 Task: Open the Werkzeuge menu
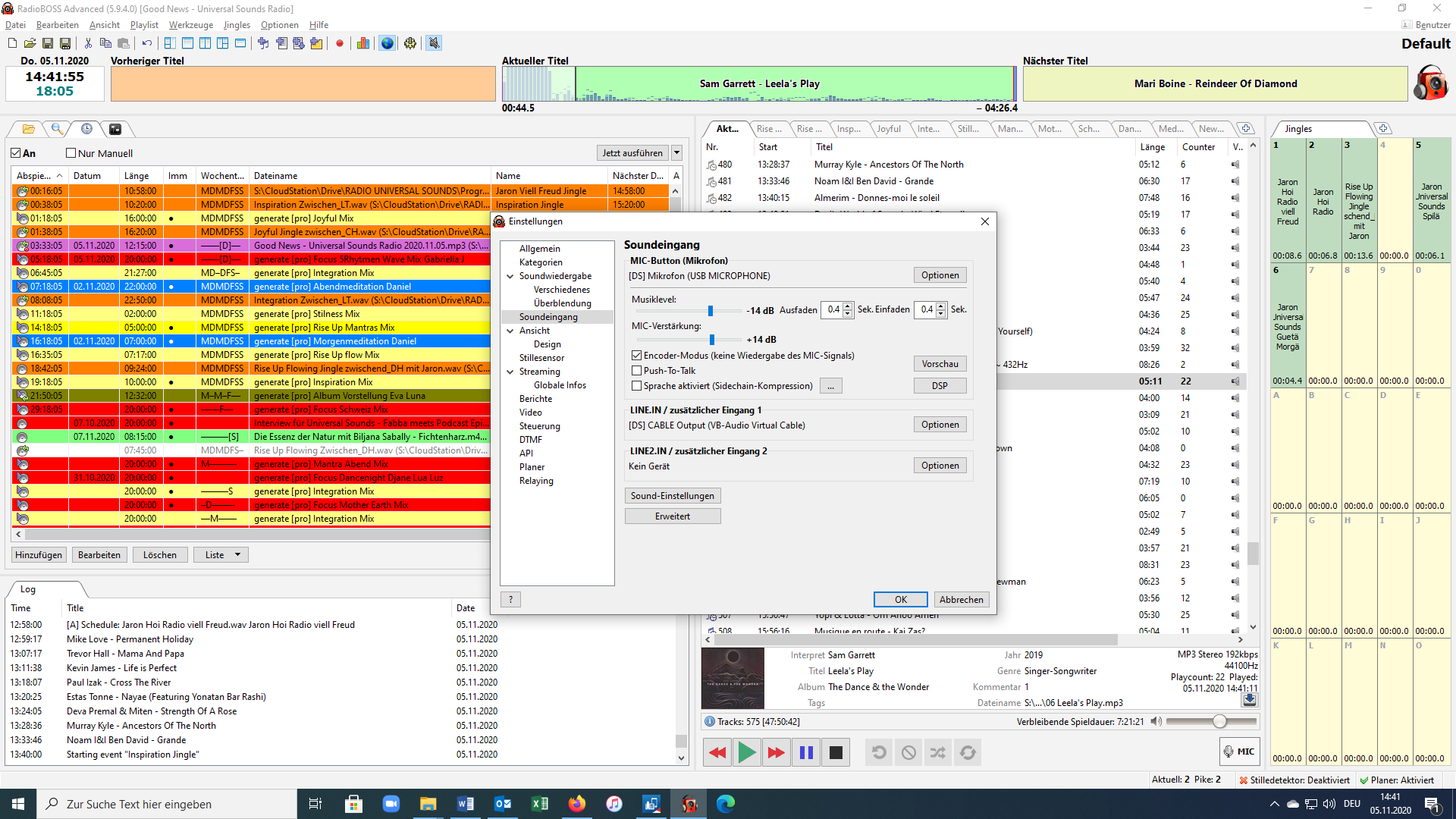click(190, 25)
